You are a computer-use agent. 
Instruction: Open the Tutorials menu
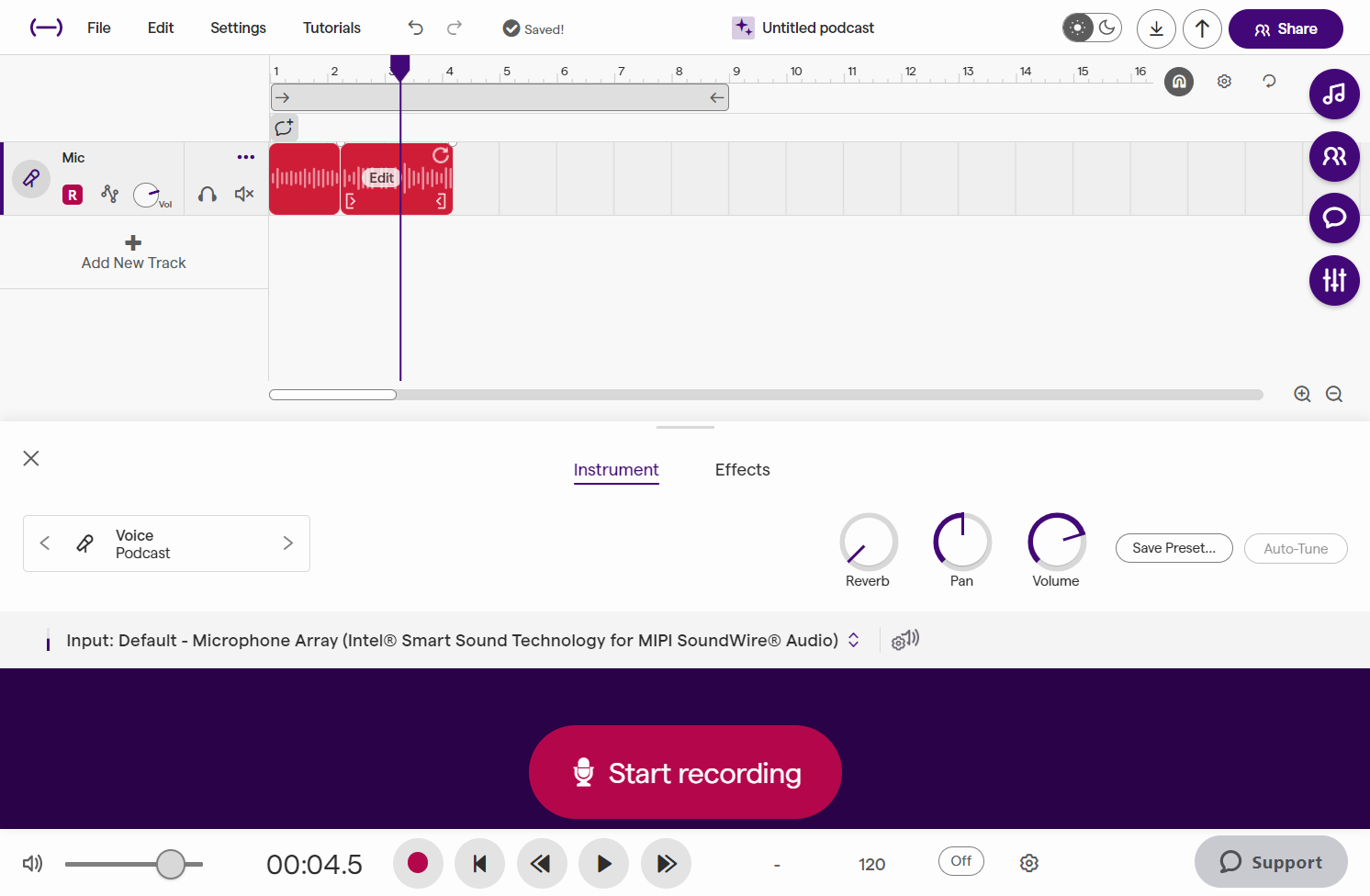[x=331, y=28]
